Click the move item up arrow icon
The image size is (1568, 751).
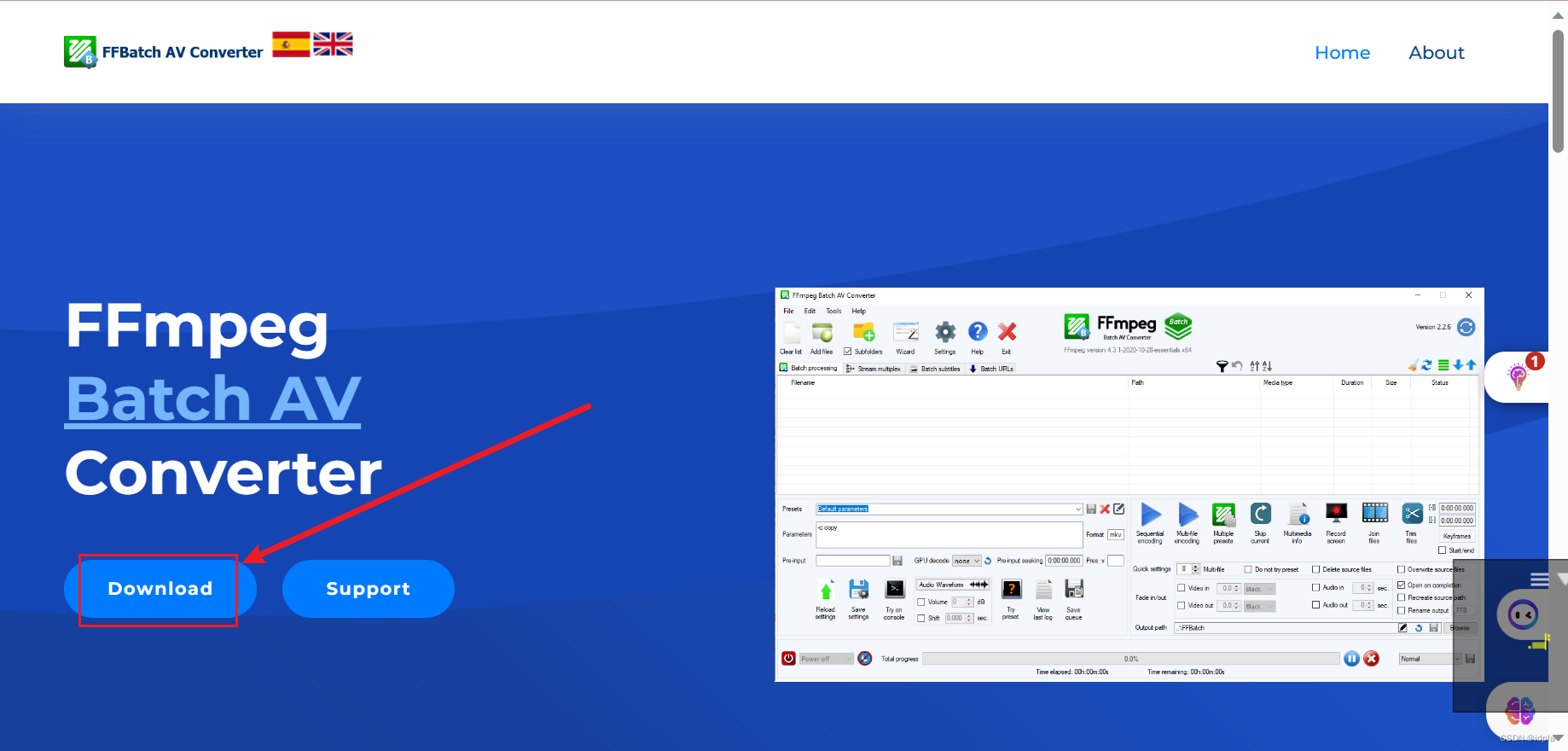click(1471, 365)
